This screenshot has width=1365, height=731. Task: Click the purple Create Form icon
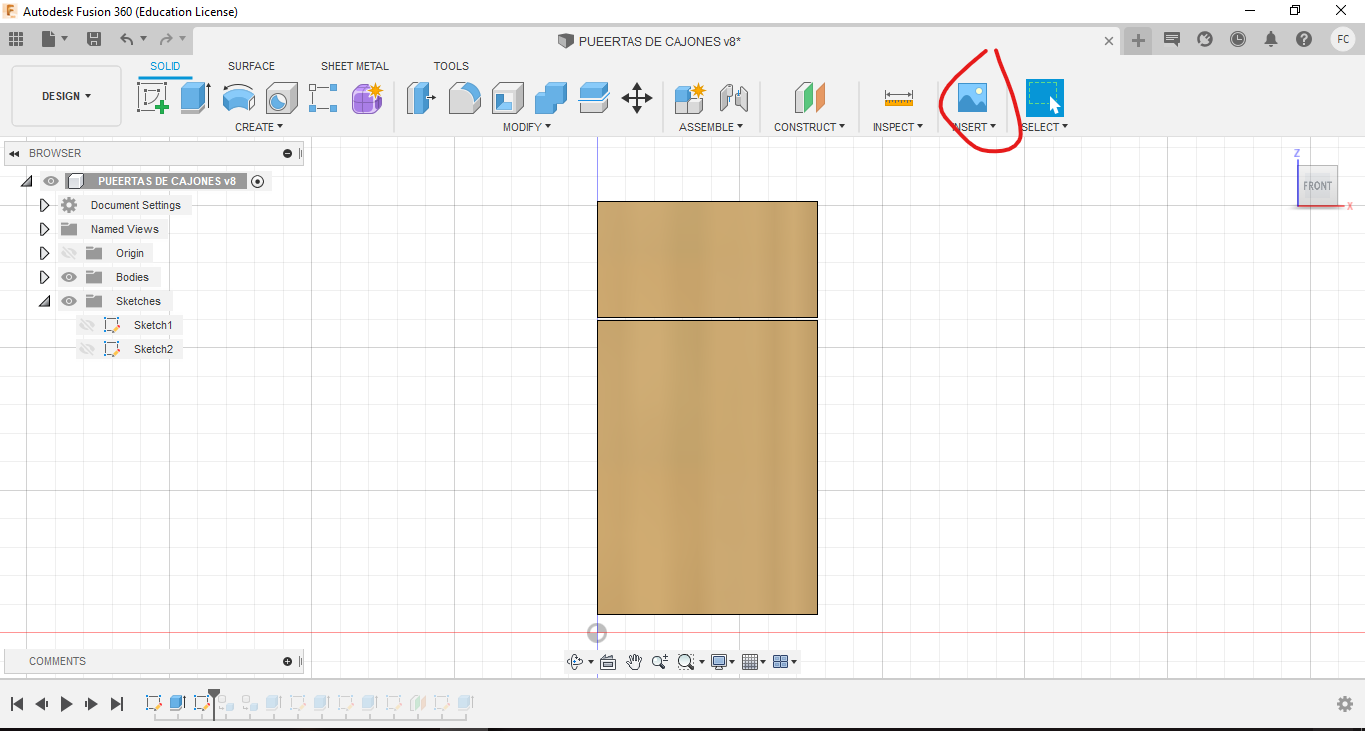point(367,98)
